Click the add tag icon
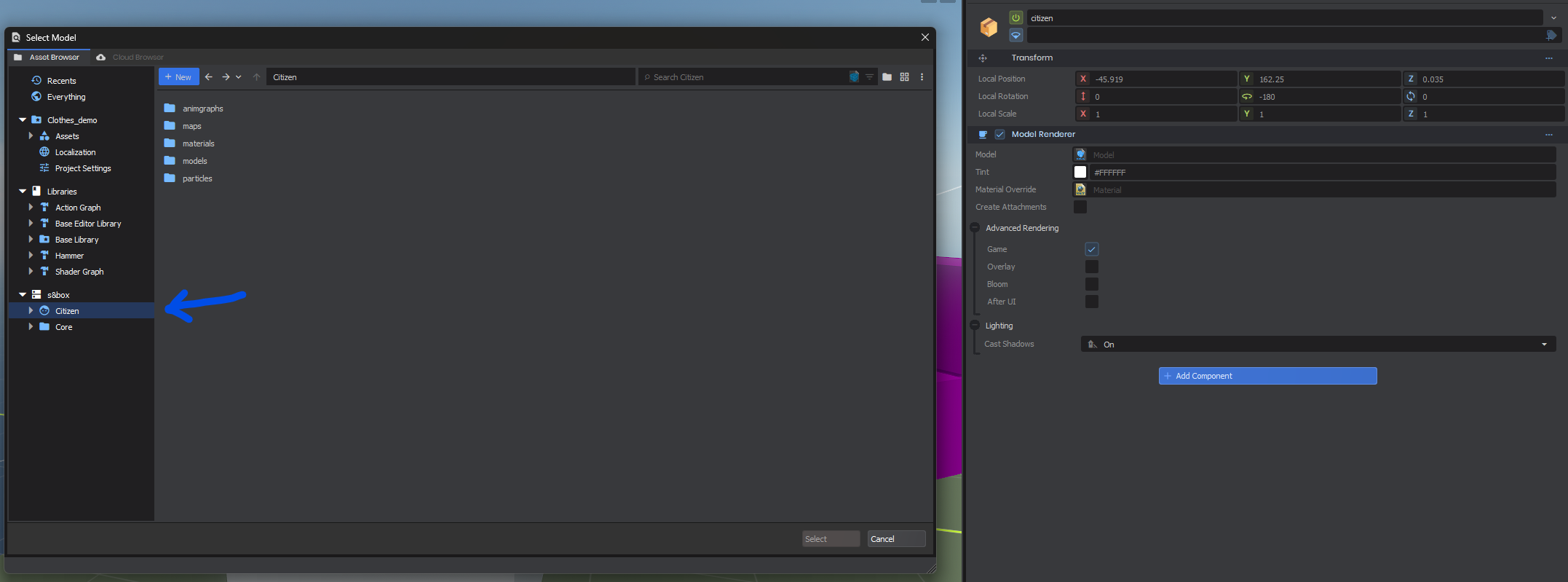Viewport: 1568px width, 582px height. pos(1551,35)
